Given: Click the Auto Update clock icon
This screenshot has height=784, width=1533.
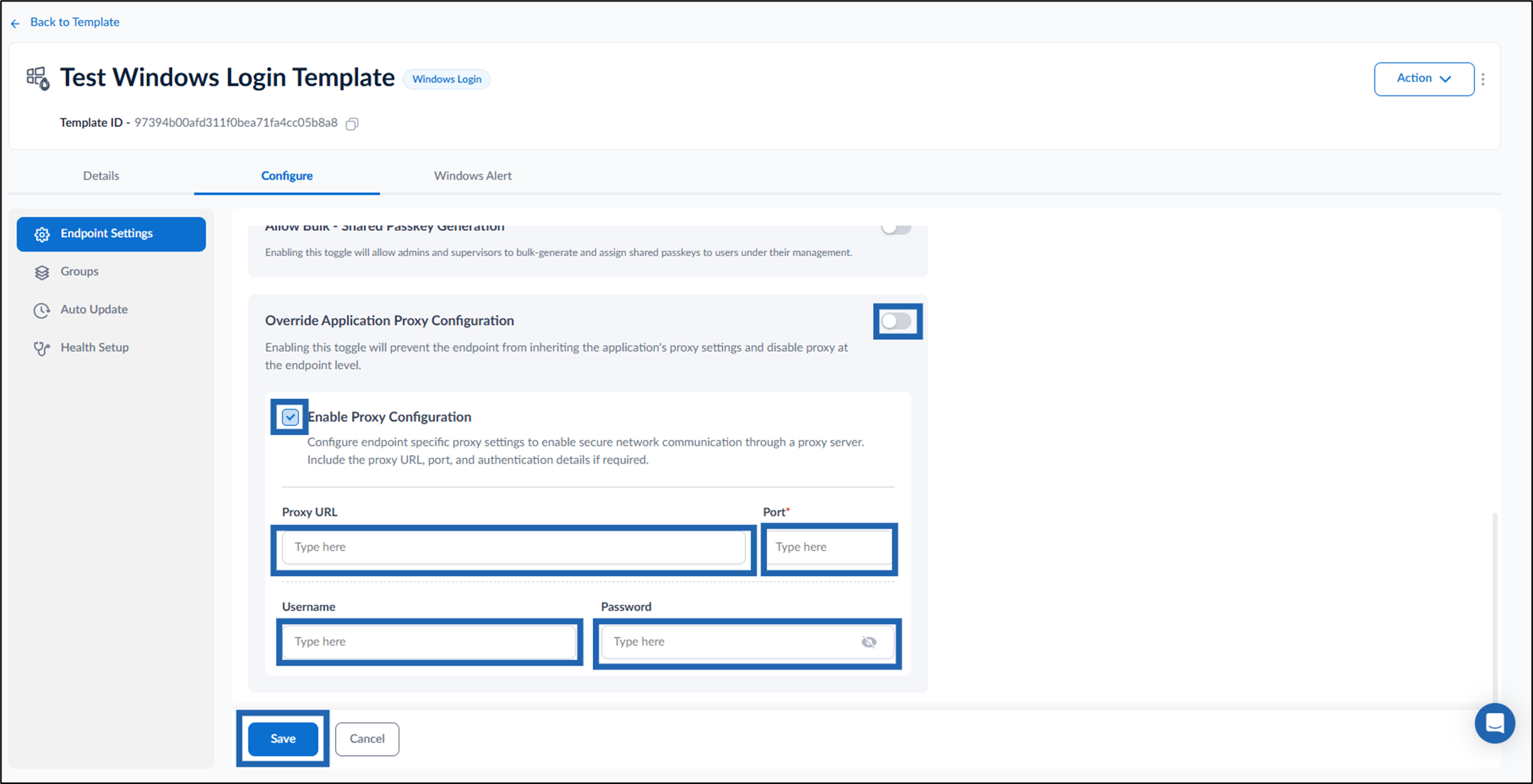Looking at the screenshot, I should point(42,310).
